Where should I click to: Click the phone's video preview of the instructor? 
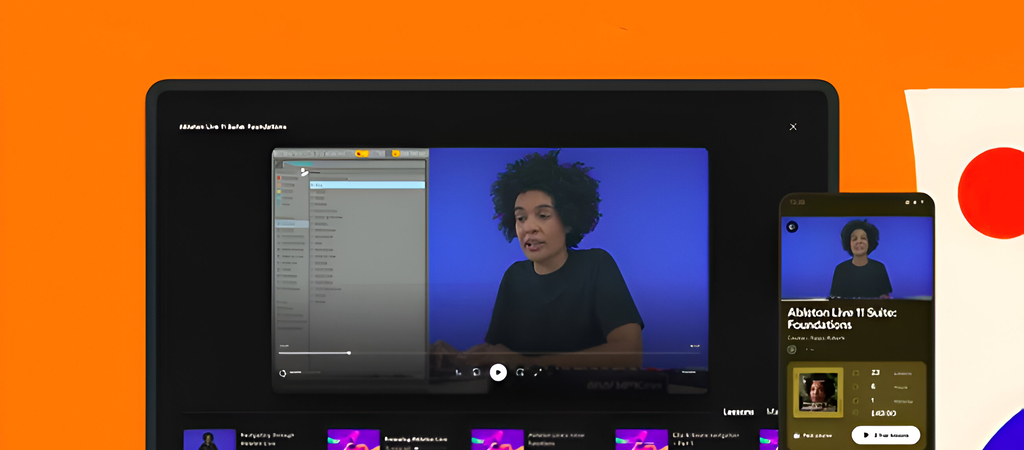(857, 258)
